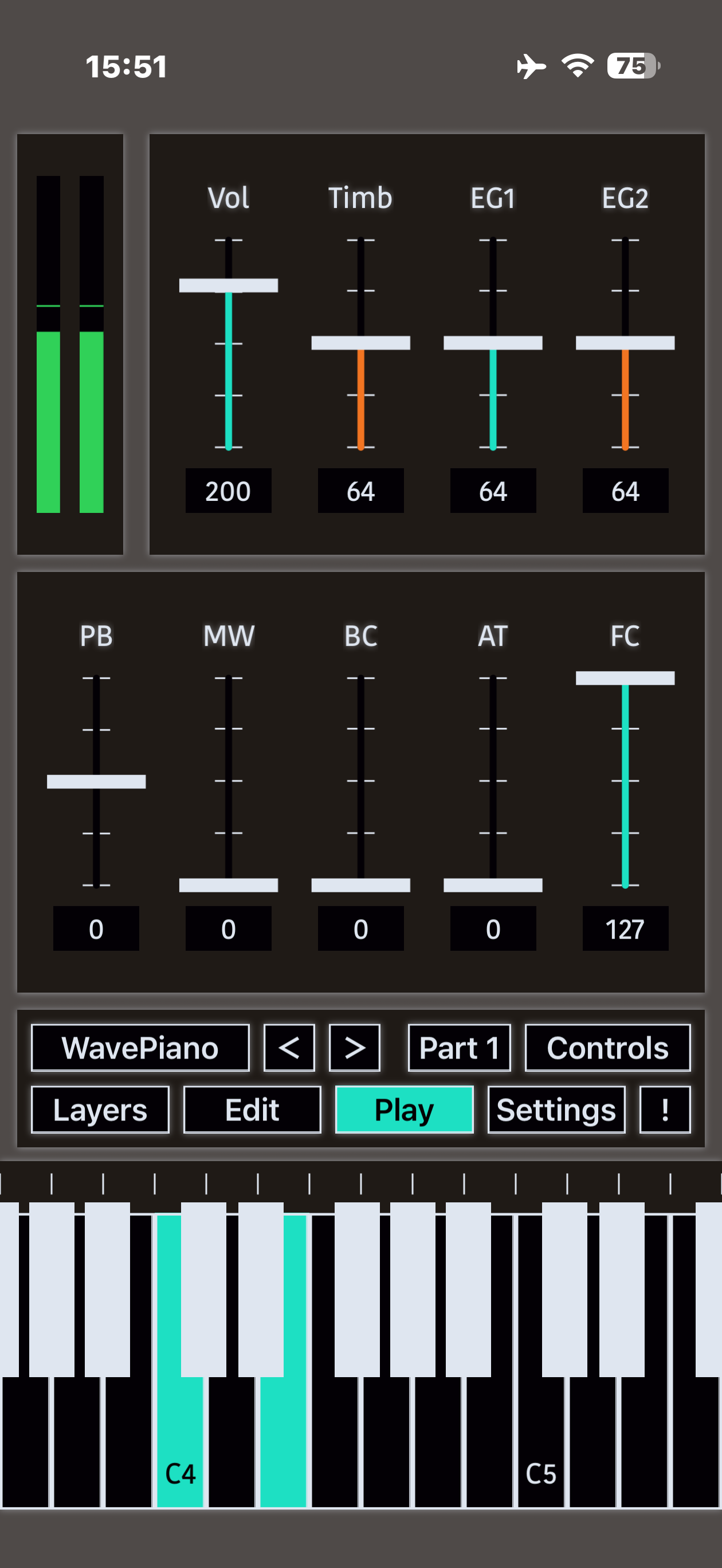Click the AT label
Viewport: 722px width, 1568px height.
tap(492, 636)
